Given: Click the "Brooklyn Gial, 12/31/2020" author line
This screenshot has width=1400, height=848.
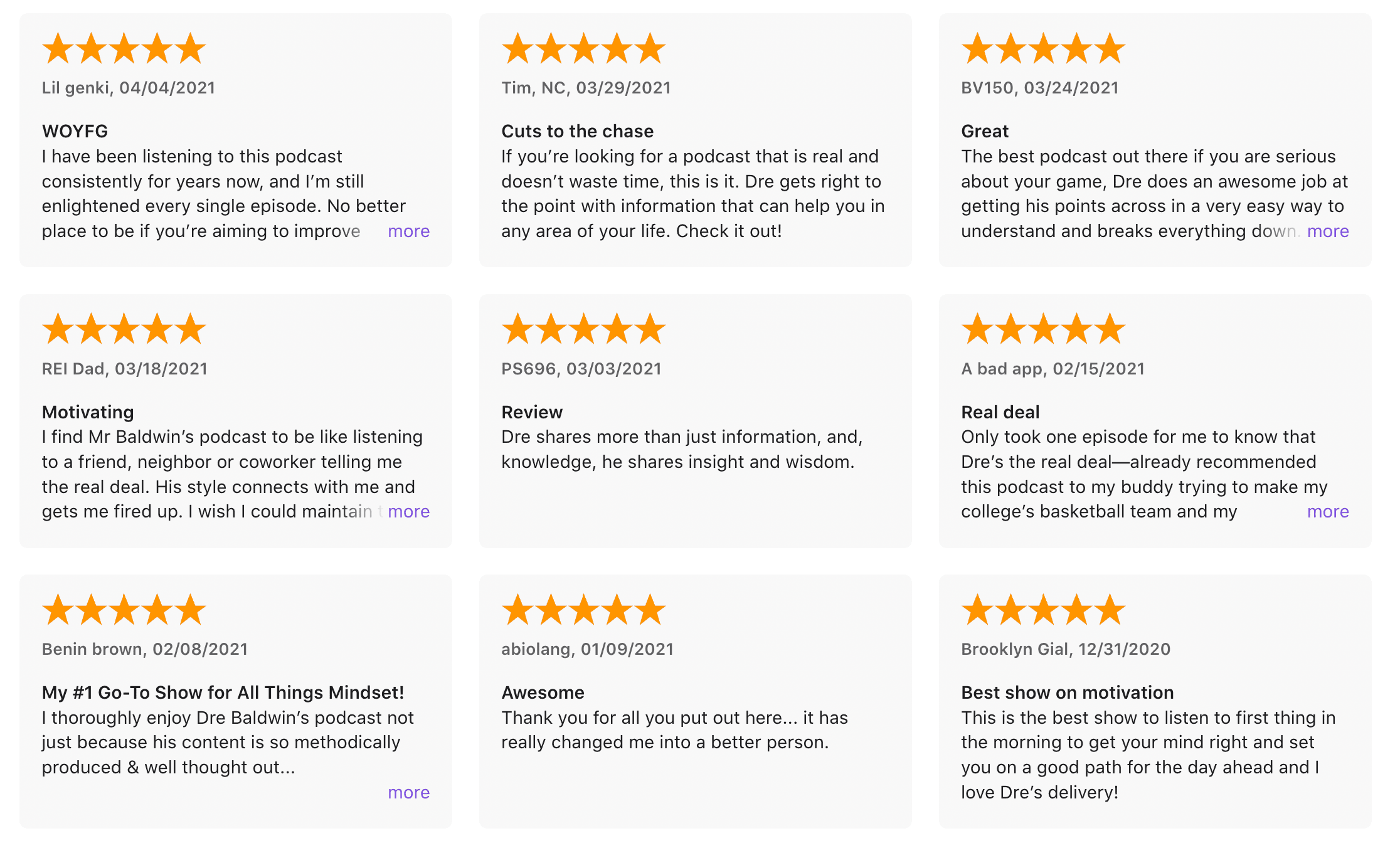Looking at the screenshot, I should 1066,649.
